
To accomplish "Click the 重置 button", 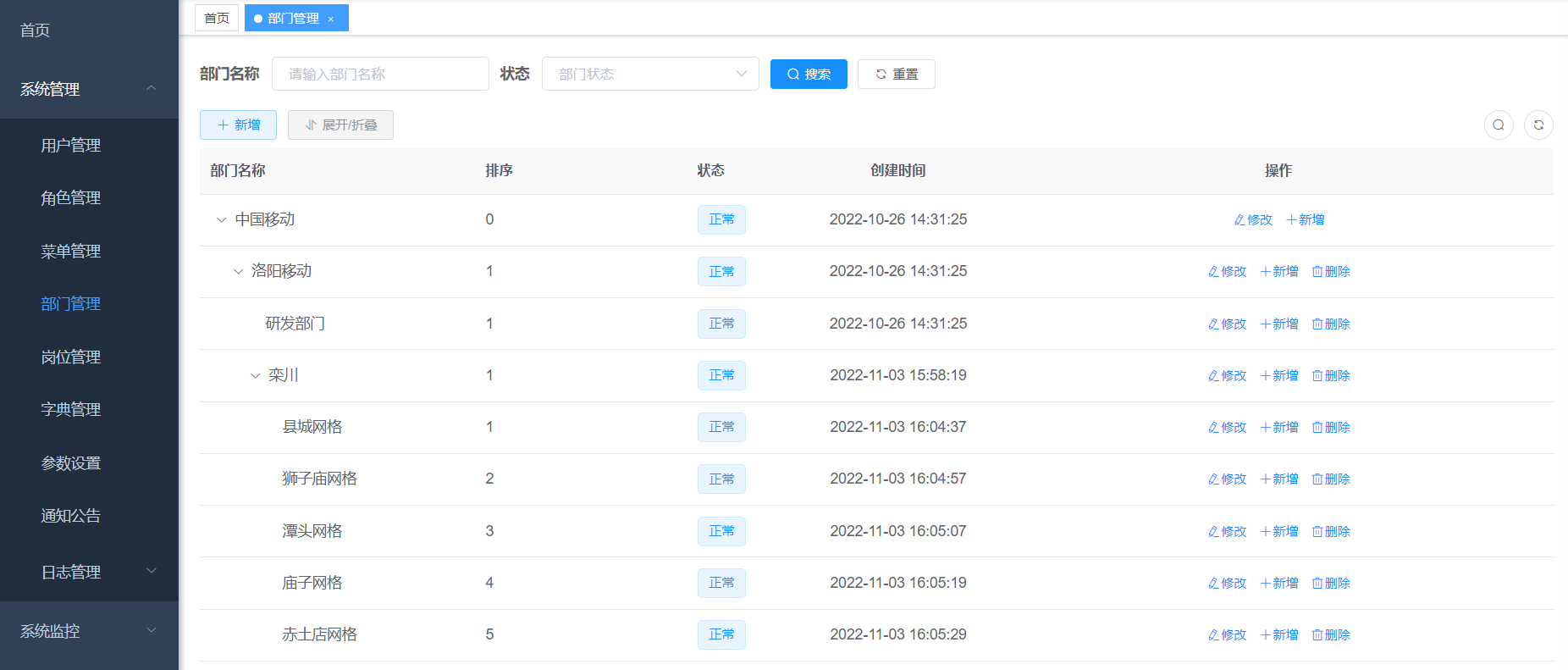I will (x=897, y=74).
